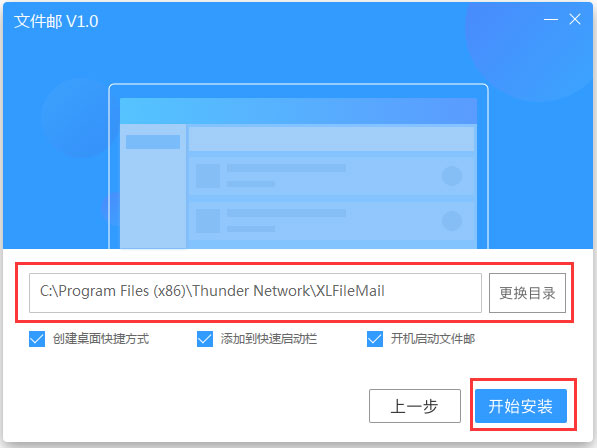The width and height of the screenshot is (597, 448).
Task: Select first list item square thumbnail in illustration
Action: click(208, 176)
